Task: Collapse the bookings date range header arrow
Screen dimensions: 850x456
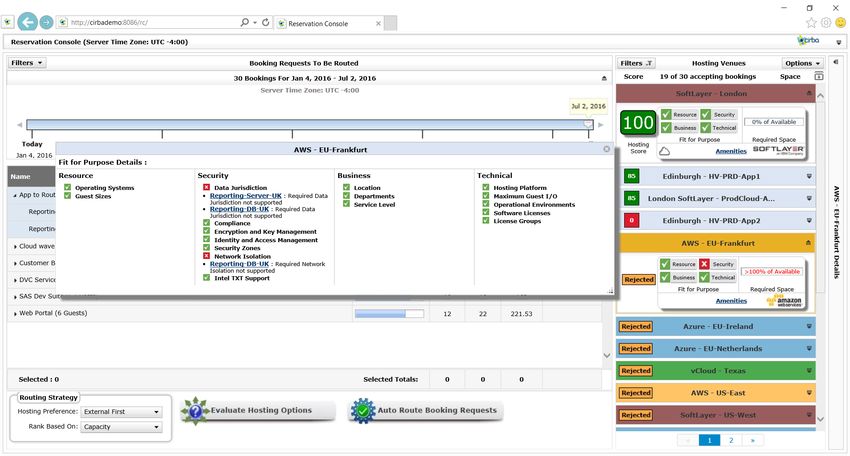Action: coord(604,78)
